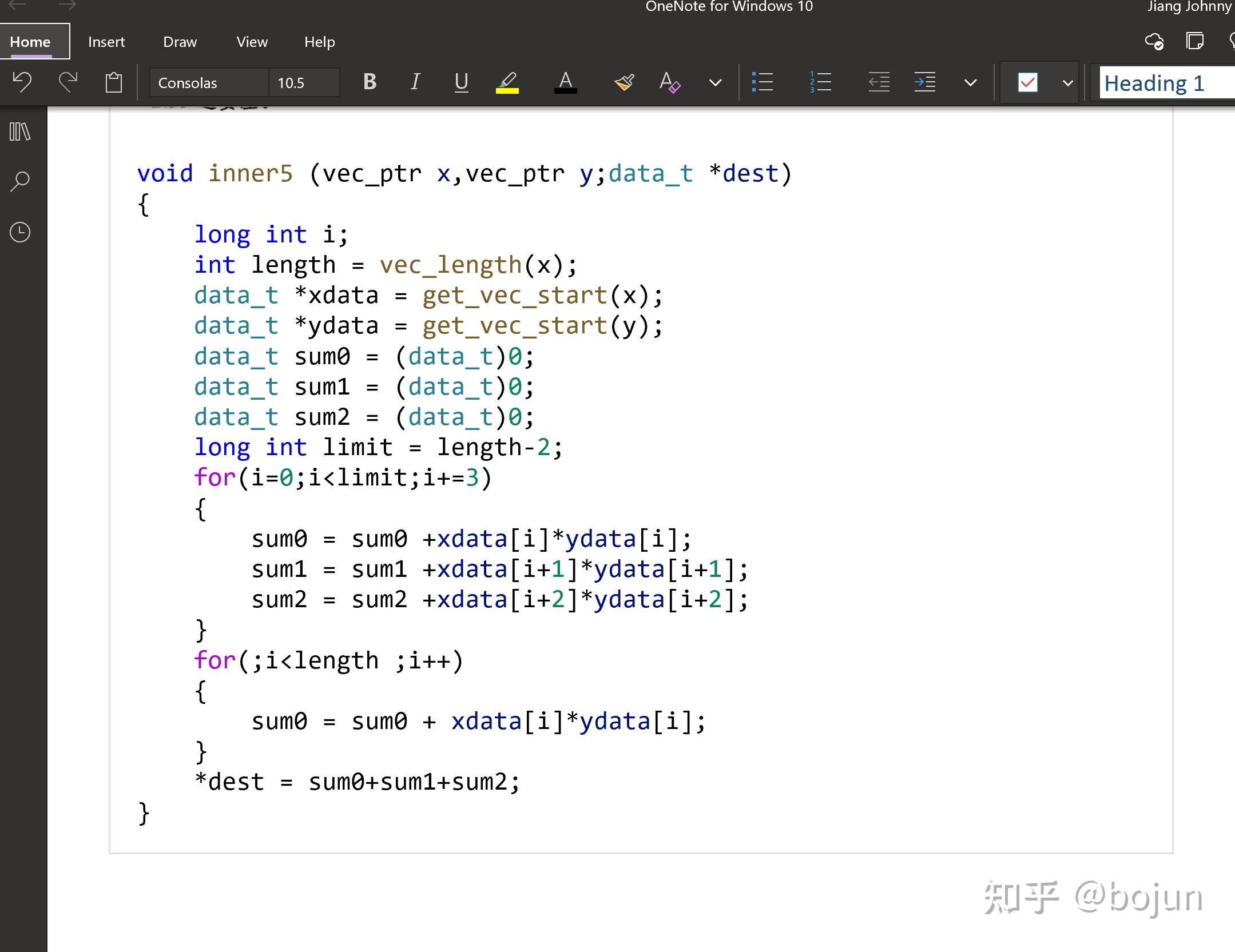Open the Consolas font name box

[208, 83]
